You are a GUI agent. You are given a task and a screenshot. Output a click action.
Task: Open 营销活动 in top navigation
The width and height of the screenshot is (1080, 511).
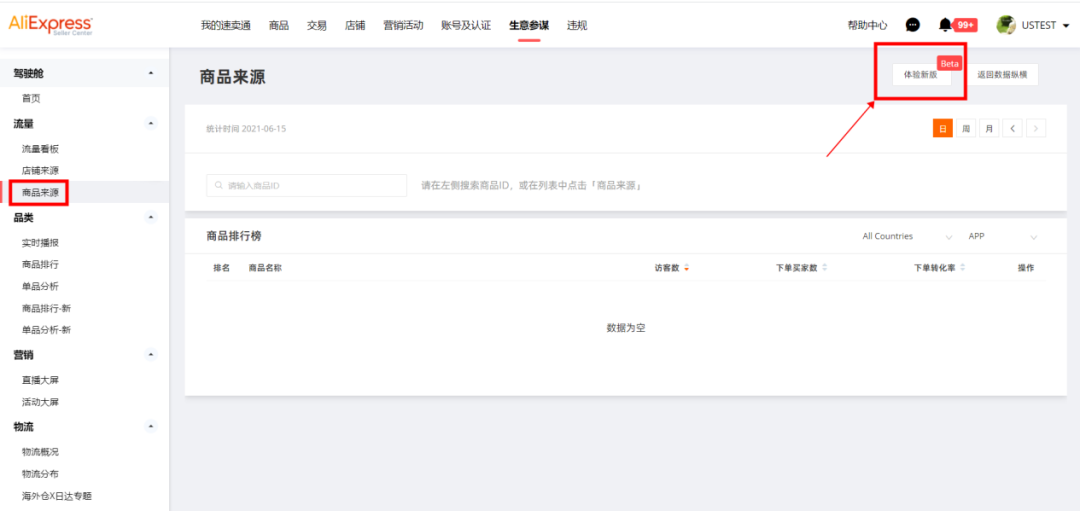point(403,25)
